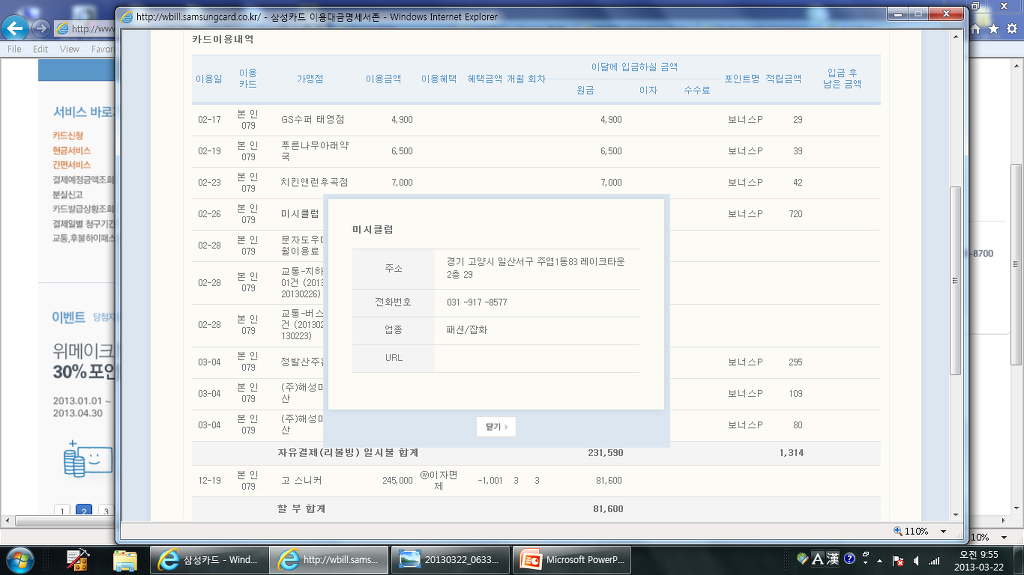Open the paint tools icon on the taskbar
Screen dimensions: 1024x575
click(x=78, y=561)
